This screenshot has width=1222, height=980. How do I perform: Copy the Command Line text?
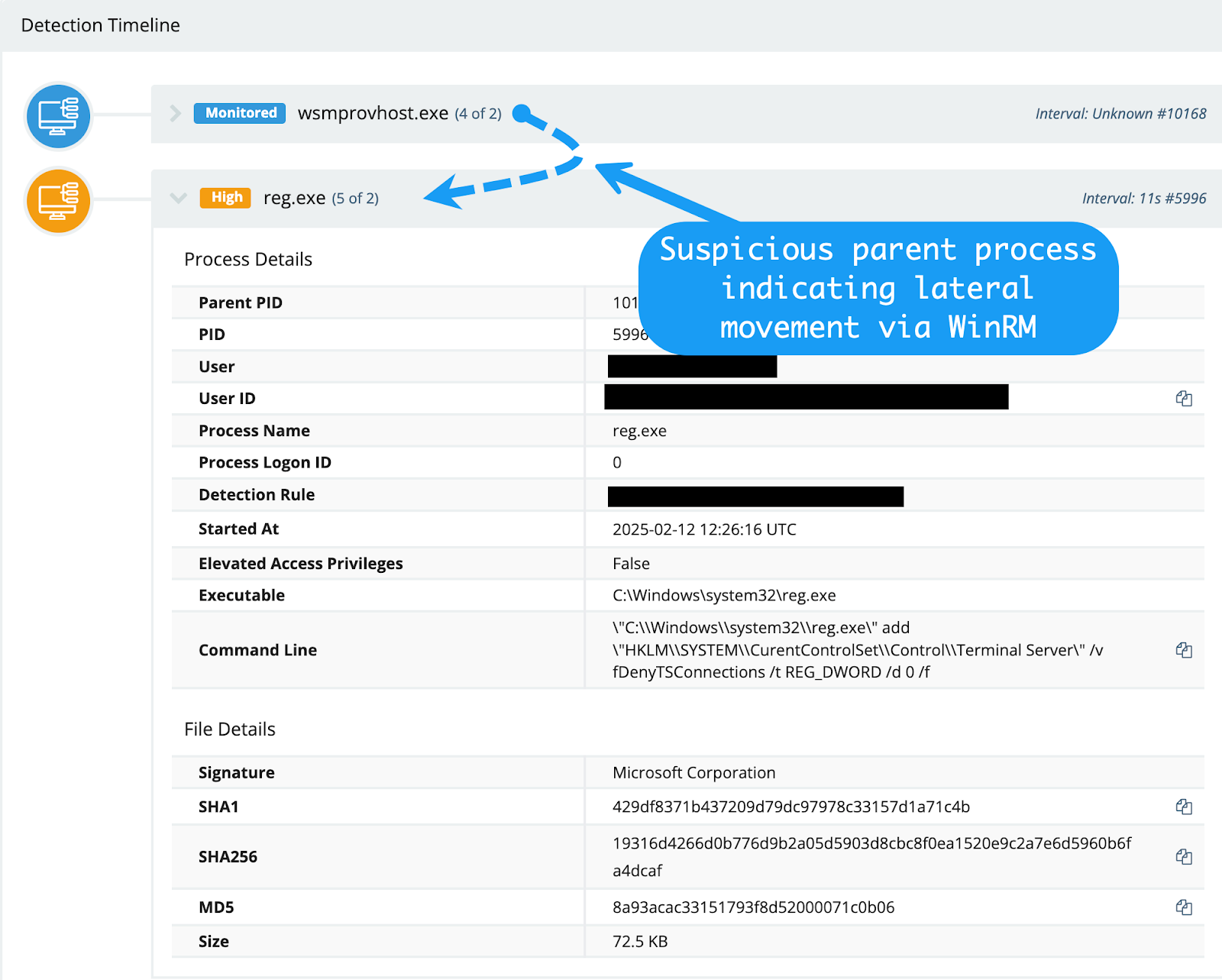[x=1183, y=650]
